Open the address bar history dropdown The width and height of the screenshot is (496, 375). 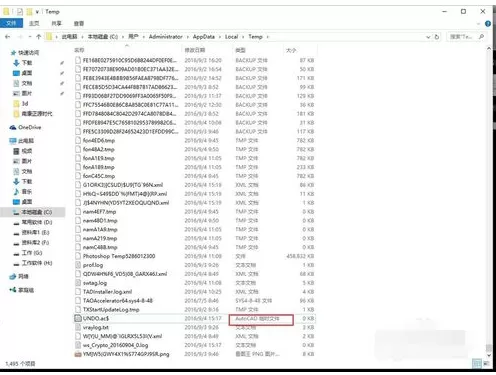(x=428, y=37)
